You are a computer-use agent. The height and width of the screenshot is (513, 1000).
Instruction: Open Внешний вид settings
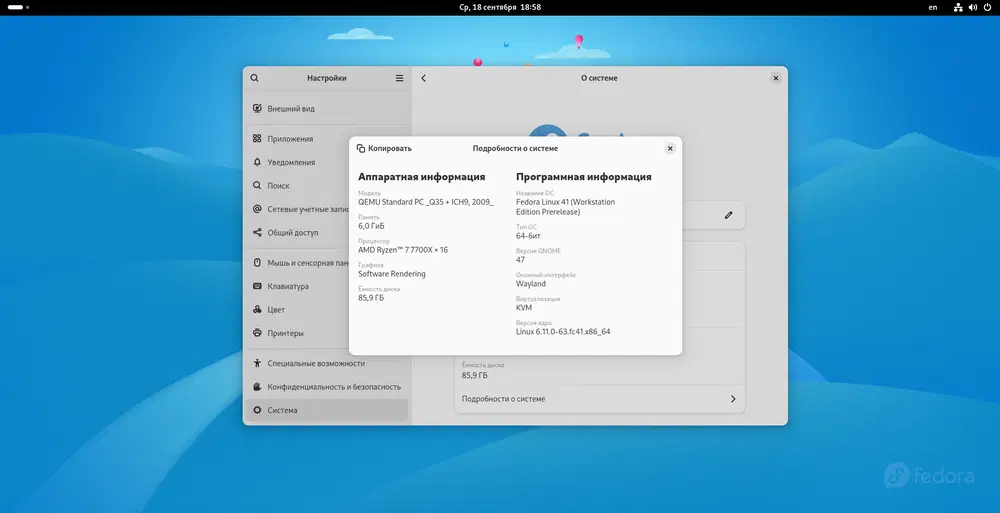(327, 108)
